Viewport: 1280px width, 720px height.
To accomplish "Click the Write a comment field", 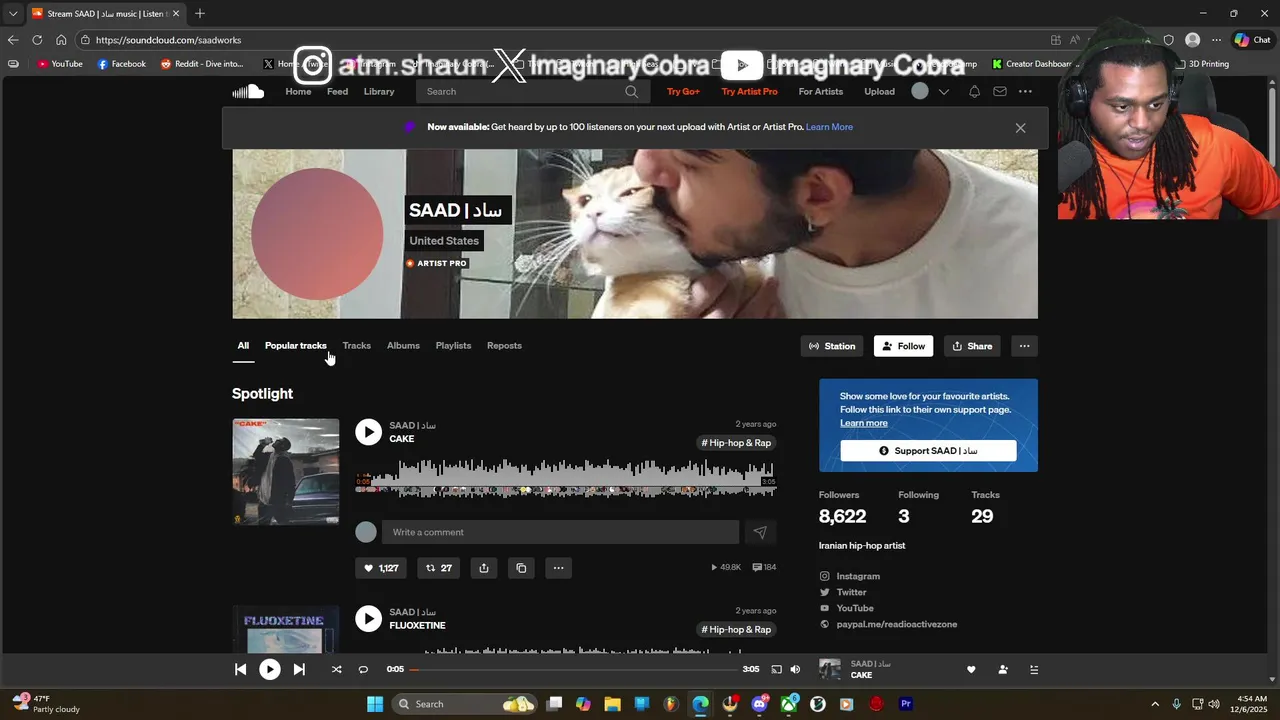I will coord(560,532).
